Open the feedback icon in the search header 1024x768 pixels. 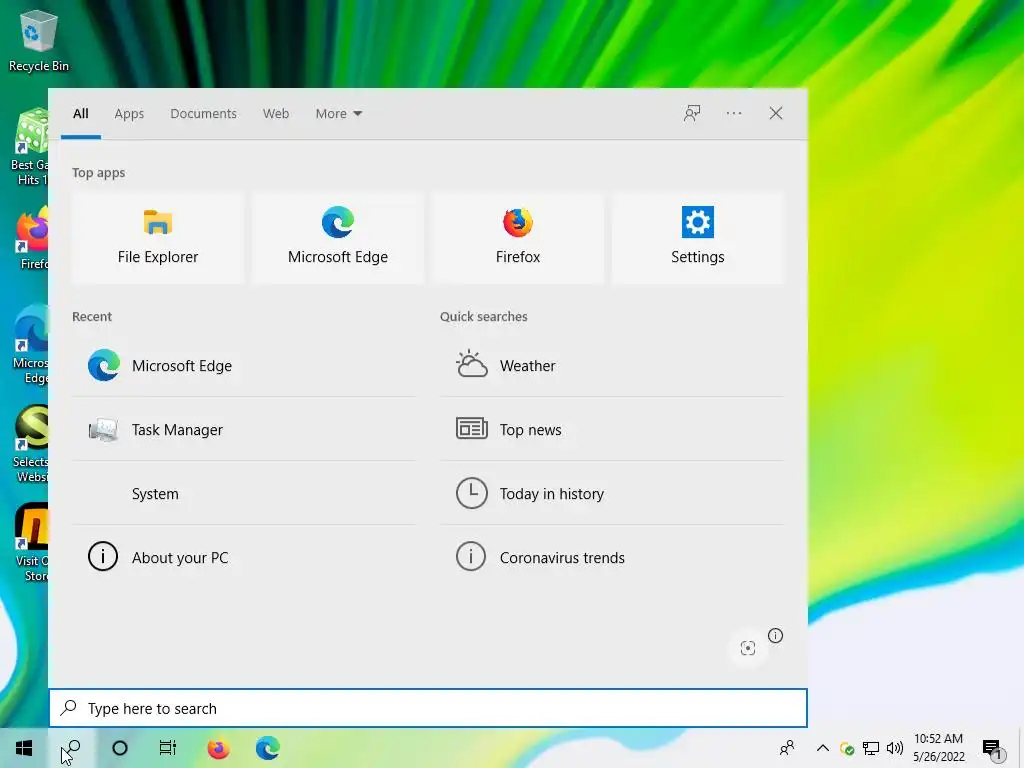[692, 114]
